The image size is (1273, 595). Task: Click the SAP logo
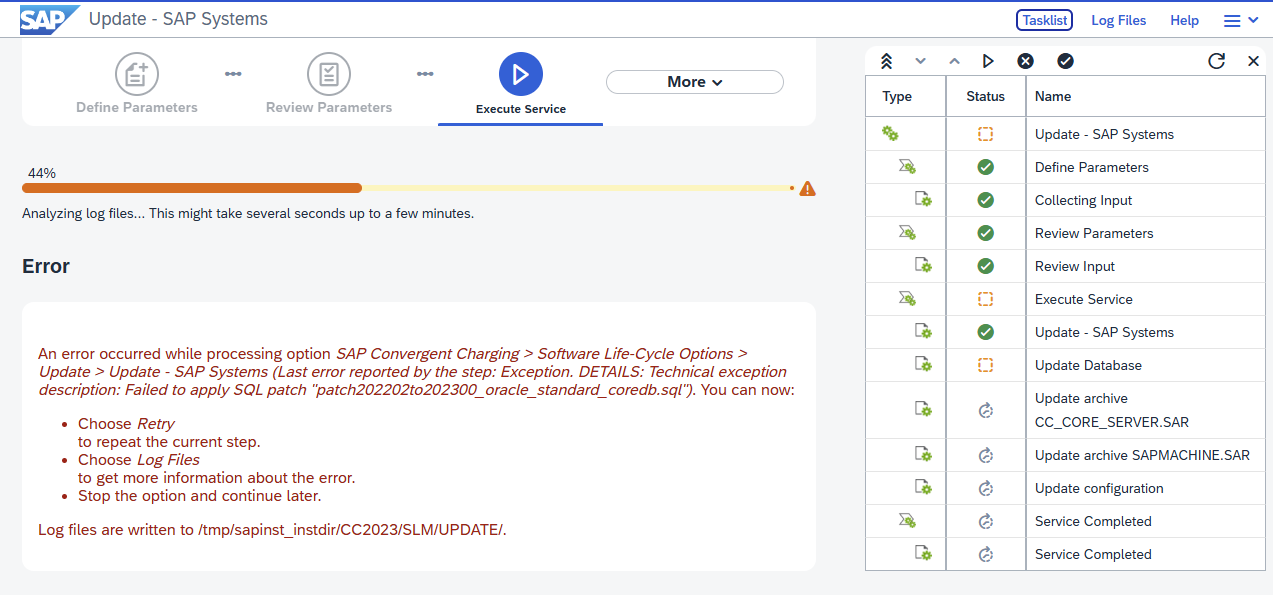tap(49, 19)
